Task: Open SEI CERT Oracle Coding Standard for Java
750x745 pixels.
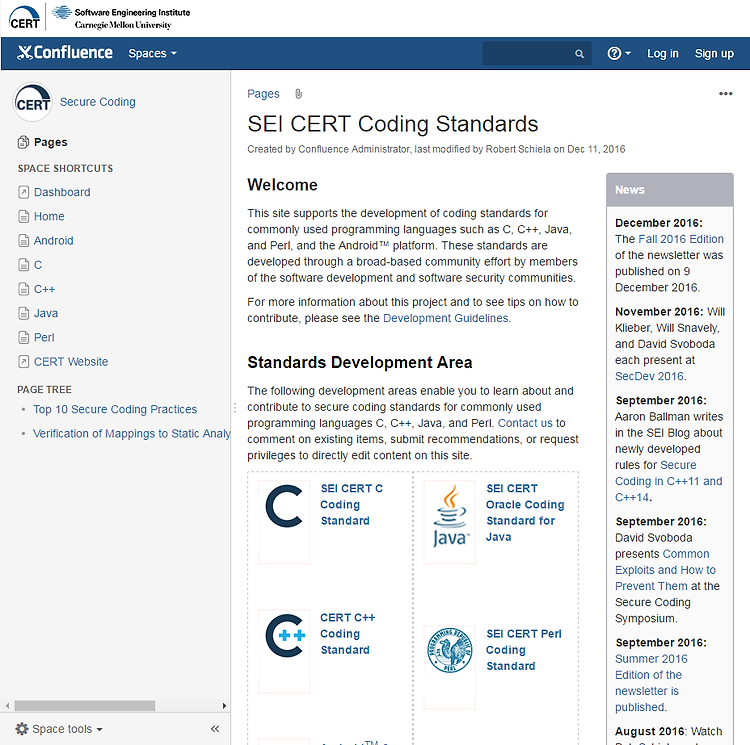Action: [525, 513]
